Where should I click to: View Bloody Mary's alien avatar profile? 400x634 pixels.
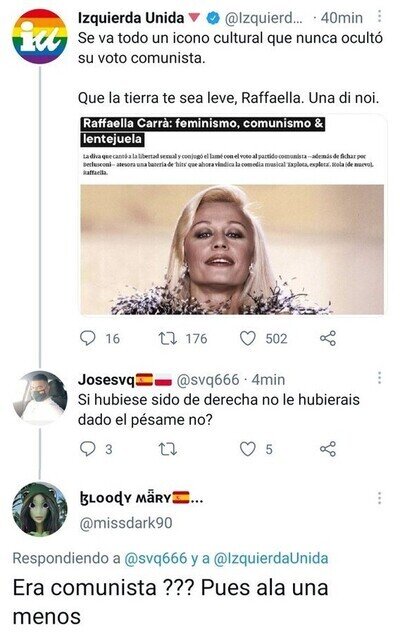click(39, 509)
